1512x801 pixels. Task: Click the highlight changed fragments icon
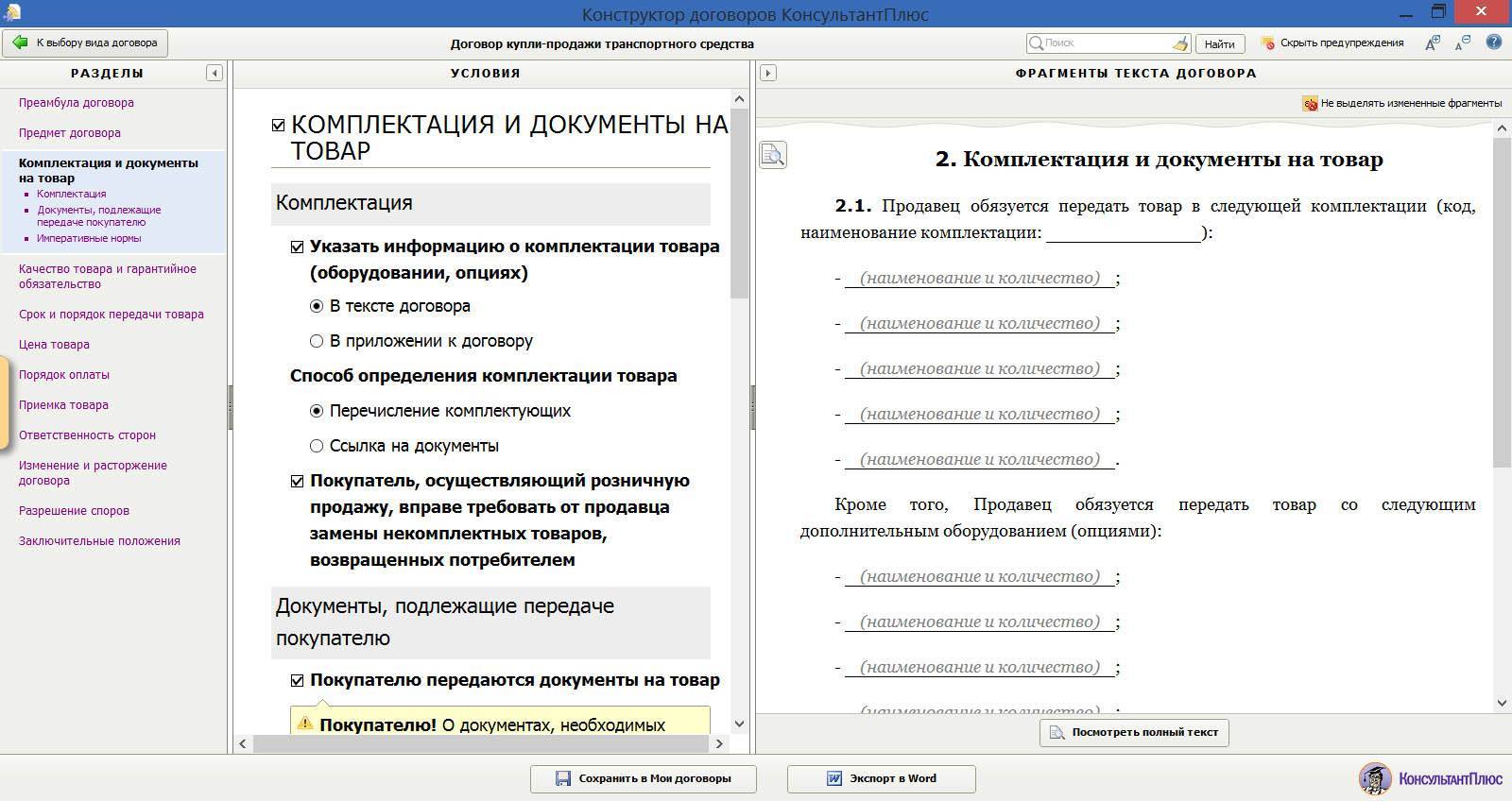(1310, 104)
